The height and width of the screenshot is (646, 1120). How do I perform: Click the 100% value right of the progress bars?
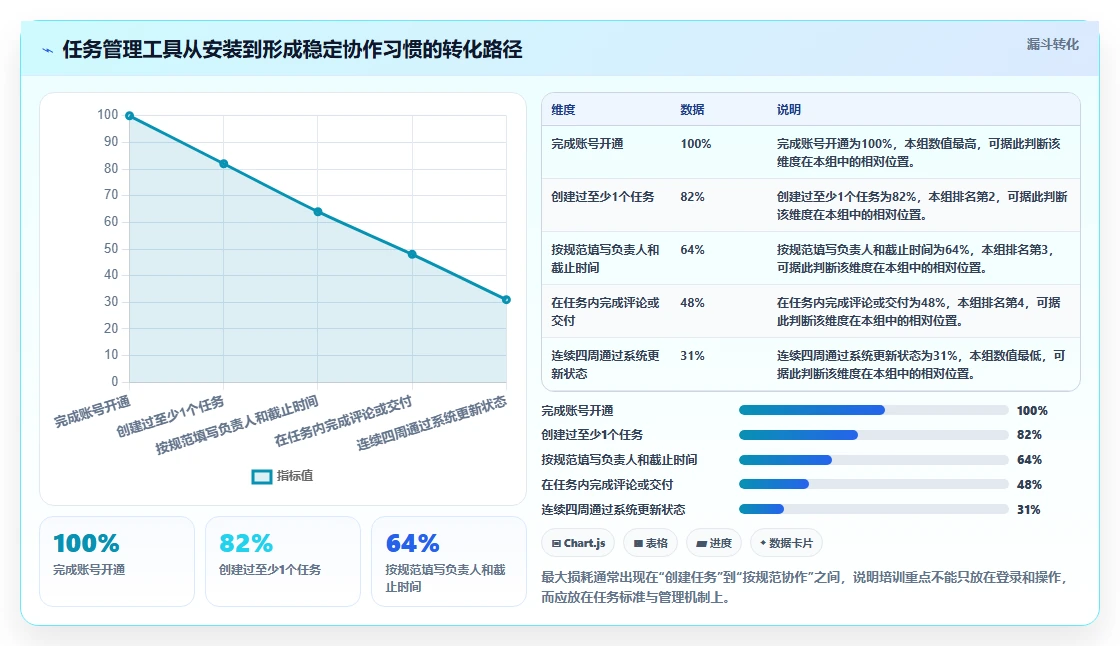[1032, 411]
